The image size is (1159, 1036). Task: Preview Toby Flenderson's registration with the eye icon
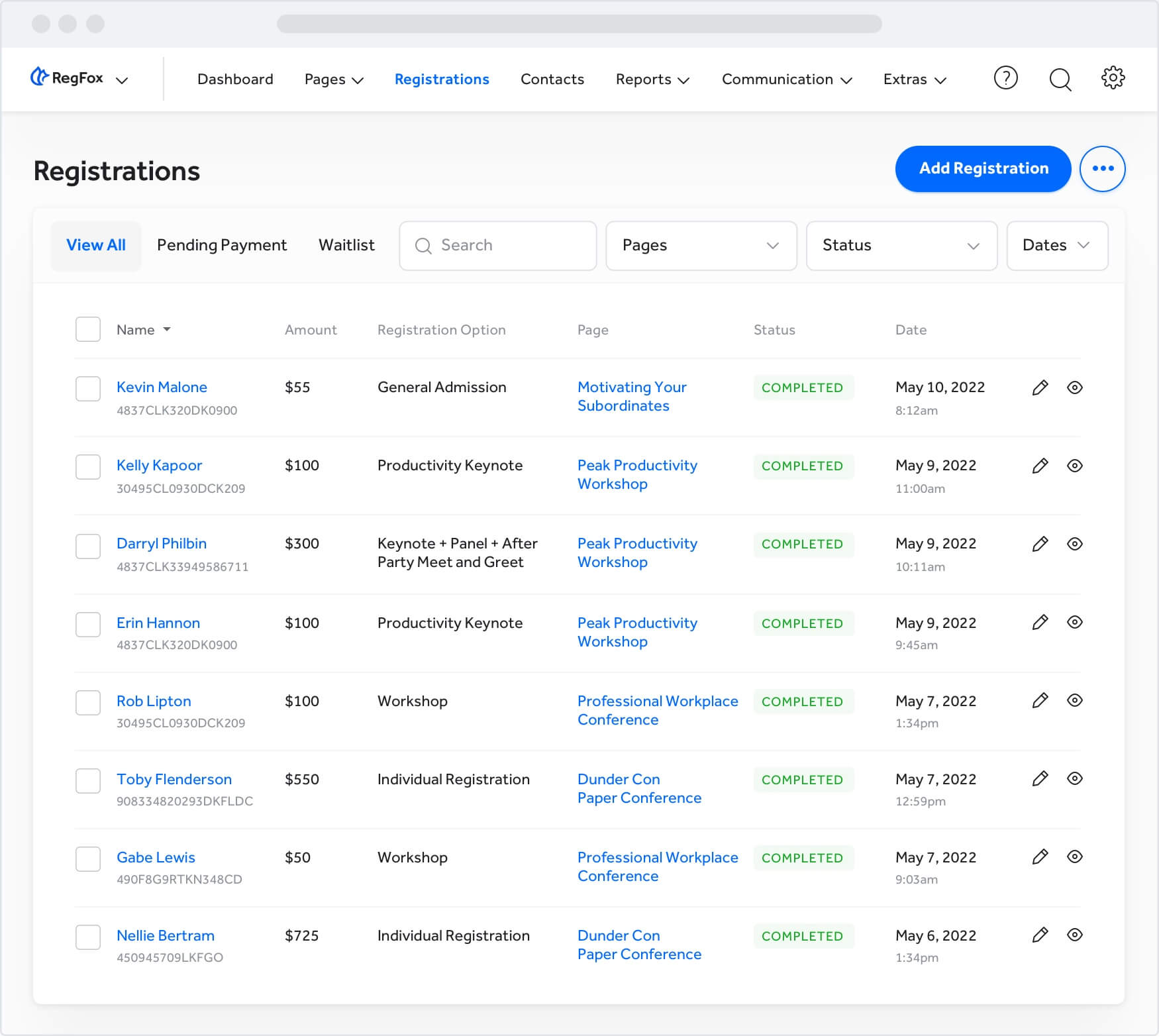pyautogui.click(x=1074, y=780)
